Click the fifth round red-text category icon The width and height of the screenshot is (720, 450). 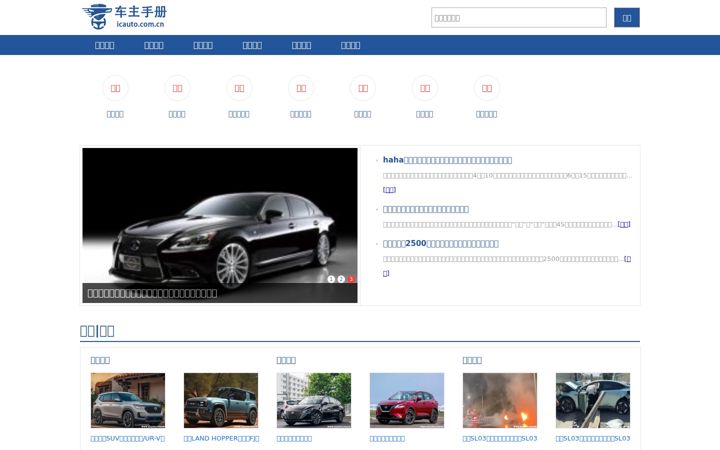(363, 88)
